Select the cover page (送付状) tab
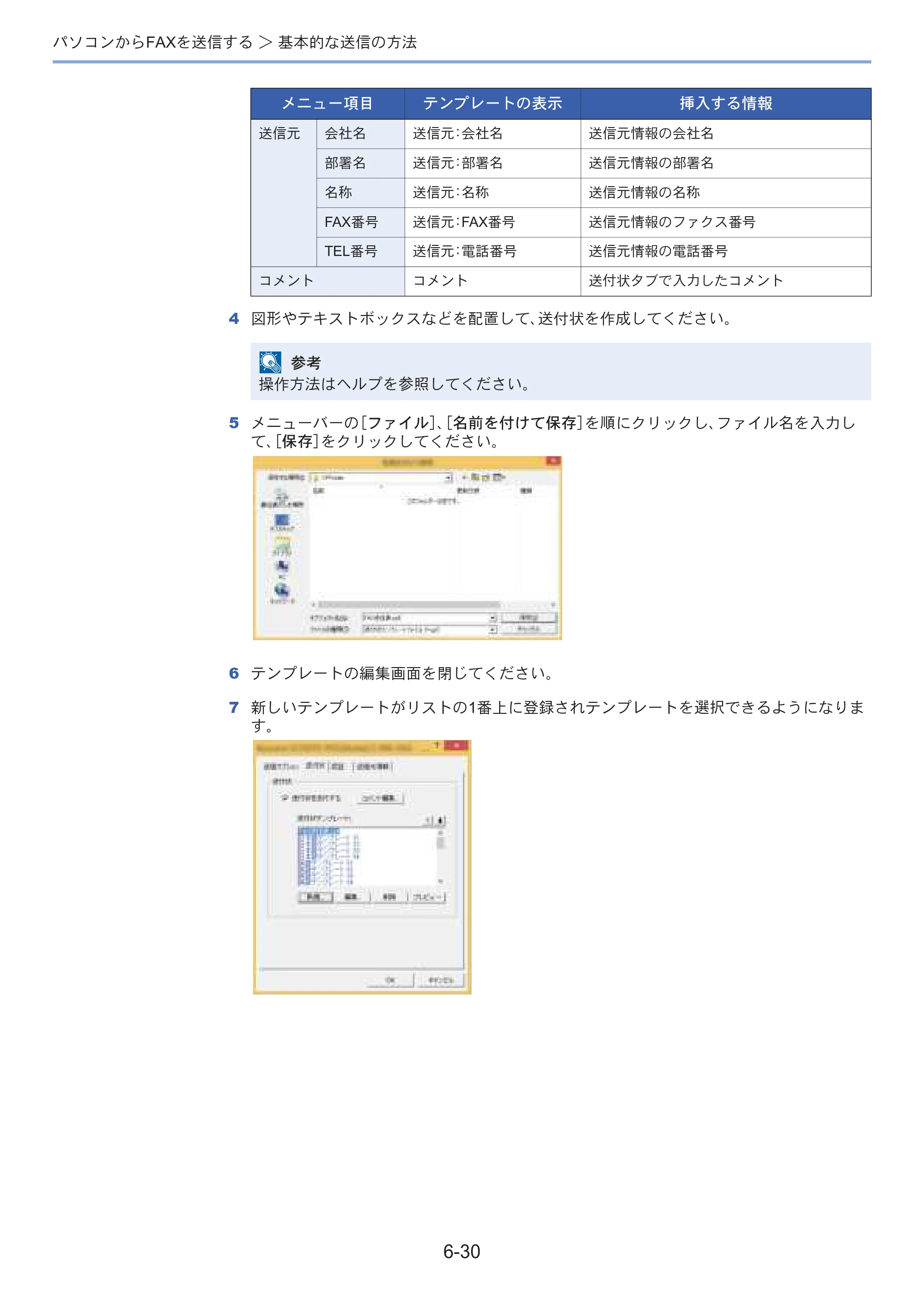 coord(315,766)
